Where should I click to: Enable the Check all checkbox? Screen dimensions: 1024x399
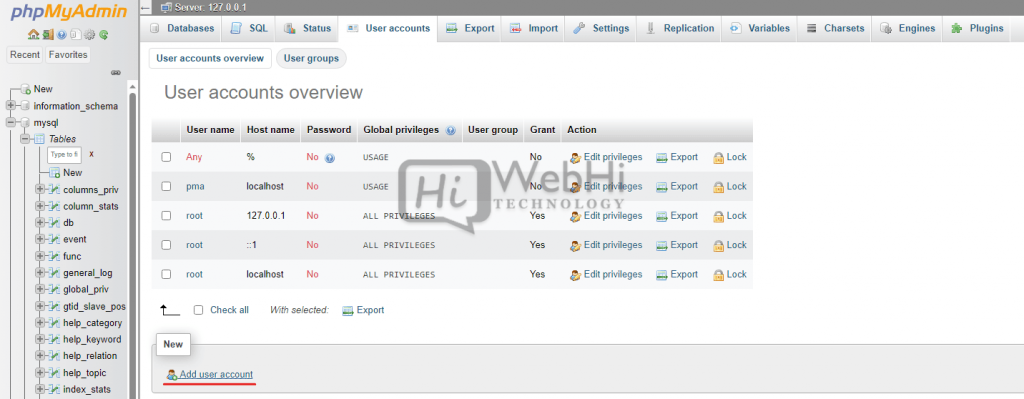(x=199, y=310)
